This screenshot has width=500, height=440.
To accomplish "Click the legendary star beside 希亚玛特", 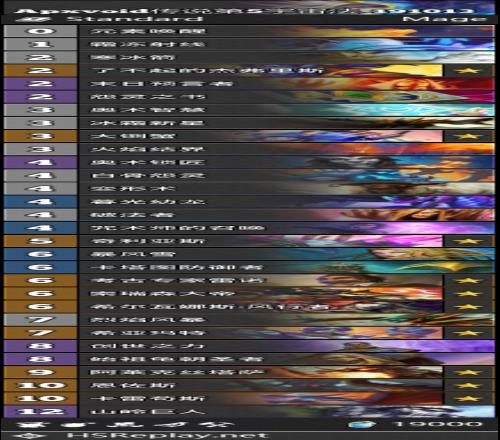I will 468,333.
